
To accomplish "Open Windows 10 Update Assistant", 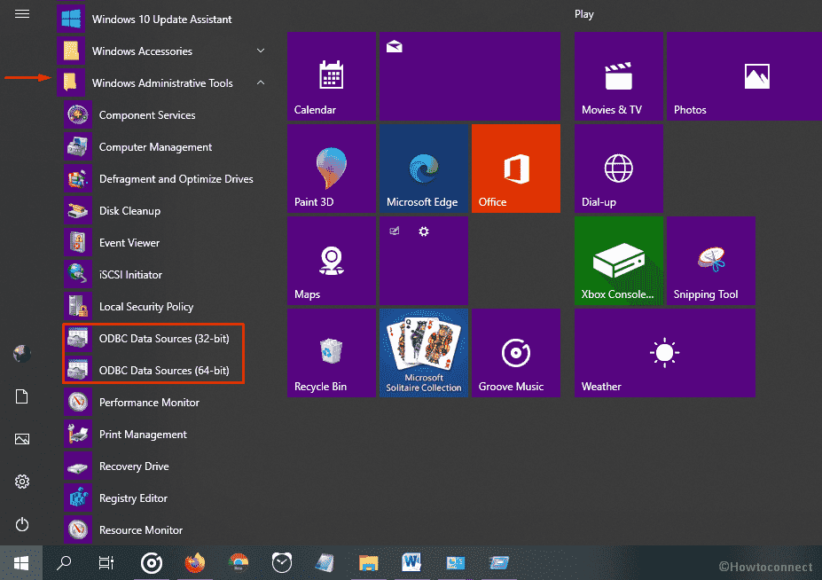I will coord(163,19).
